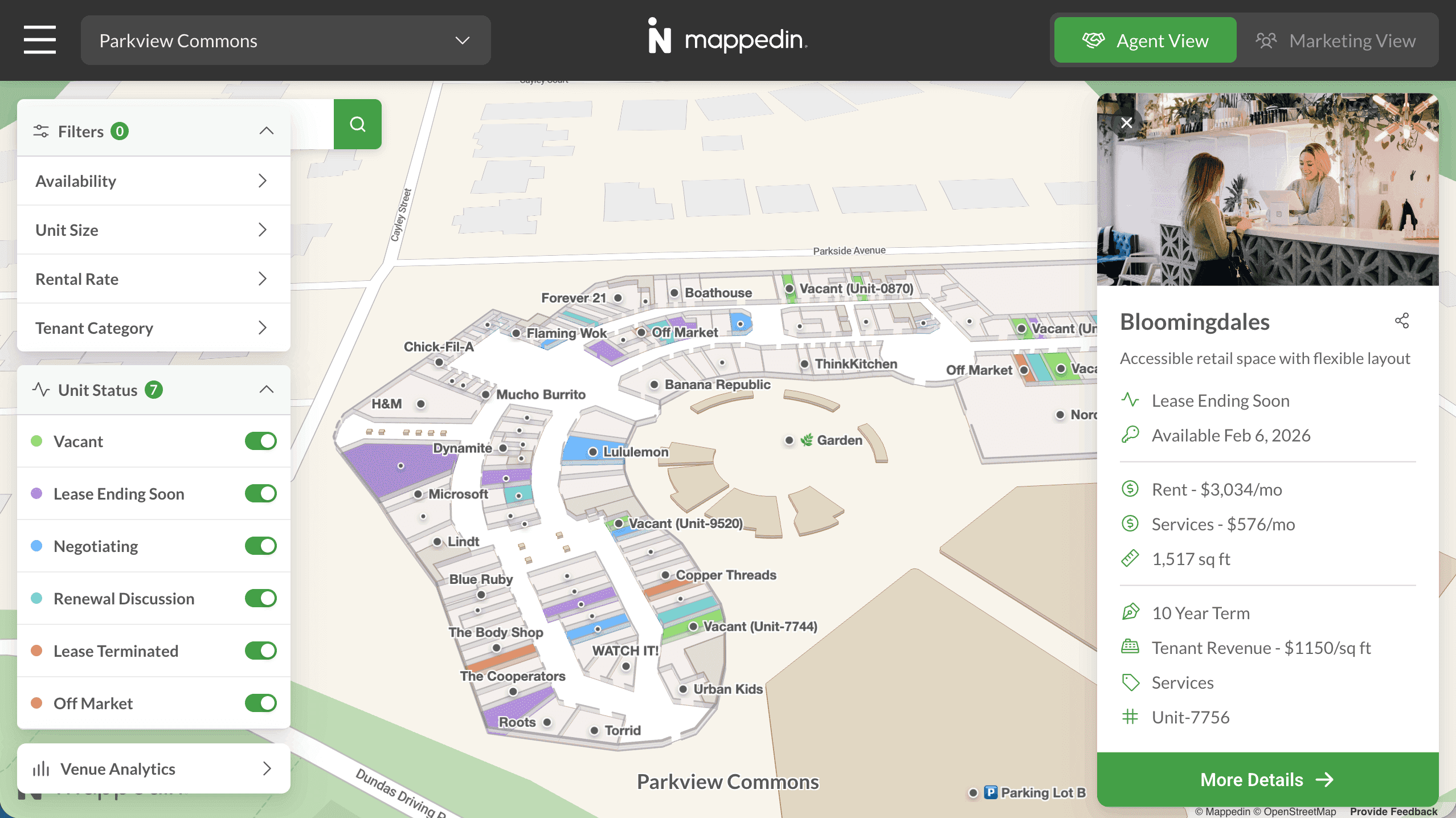Switch to Marketing View
The height and width of the screenshot is (818, 1456).
(x=1336, y=40)
